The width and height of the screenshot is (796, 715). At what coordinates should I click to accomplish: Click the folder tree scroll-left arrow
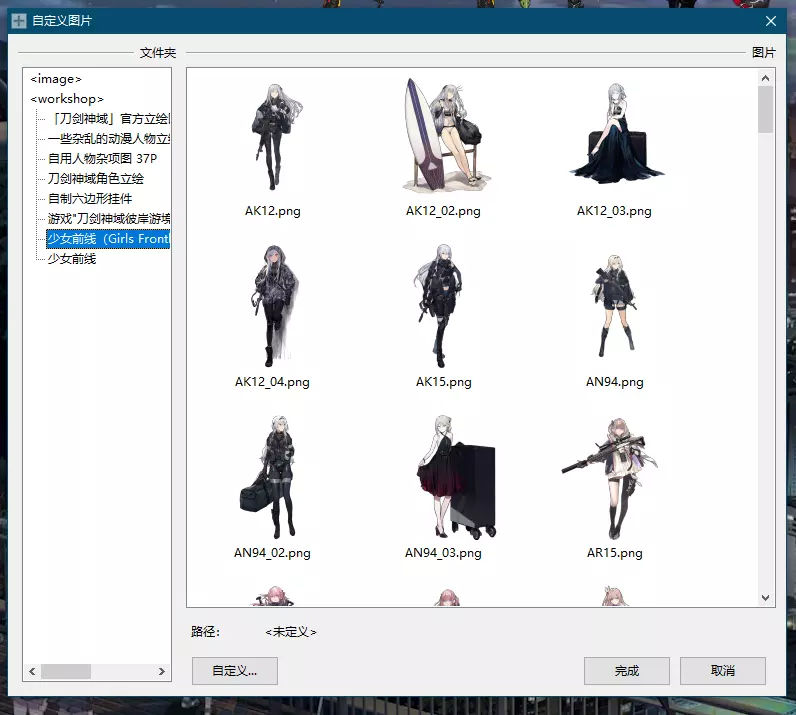(32, 671)
